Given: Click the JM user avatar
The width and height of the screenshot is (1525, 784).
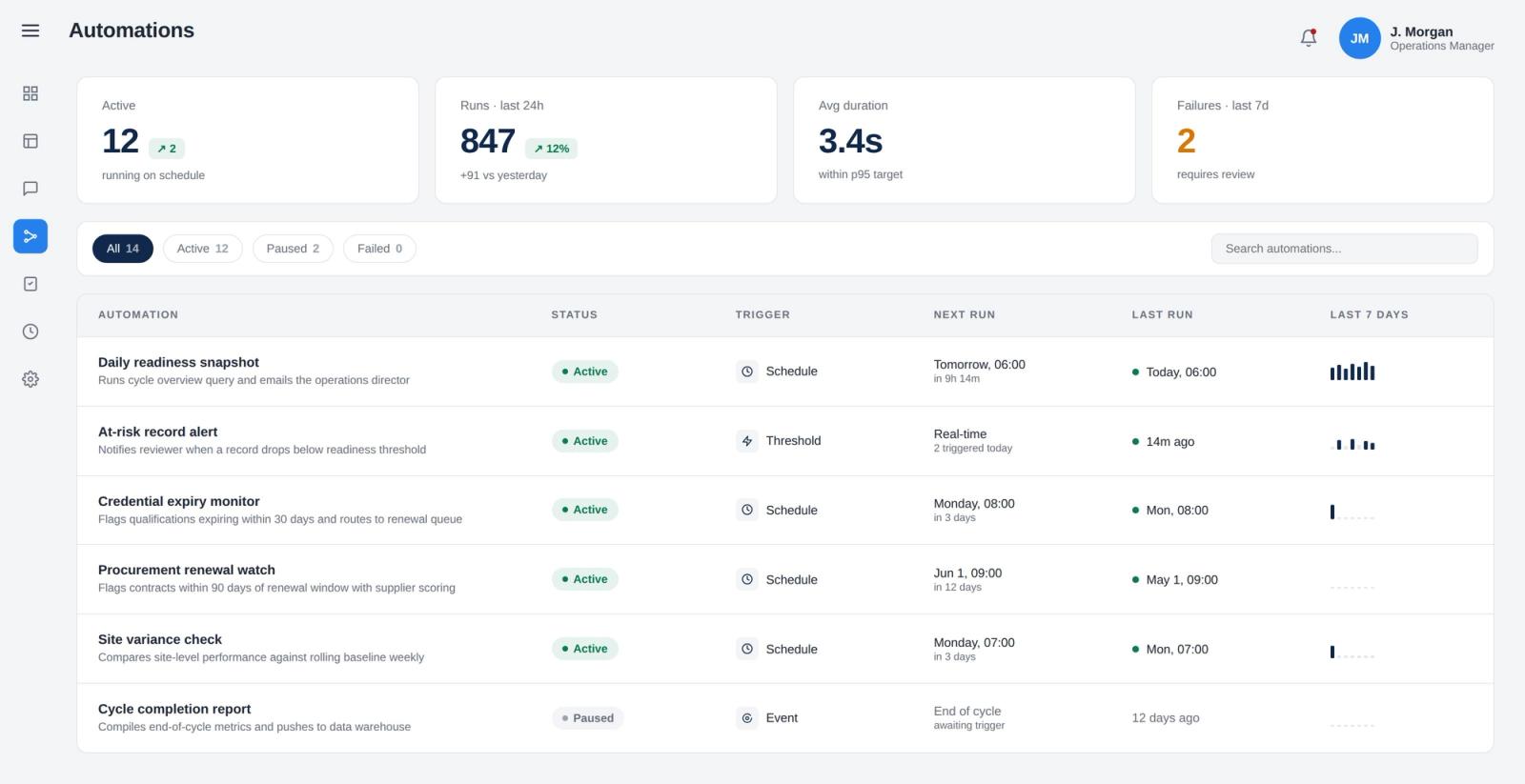Looking at the screenshot, I should 1359,38.
